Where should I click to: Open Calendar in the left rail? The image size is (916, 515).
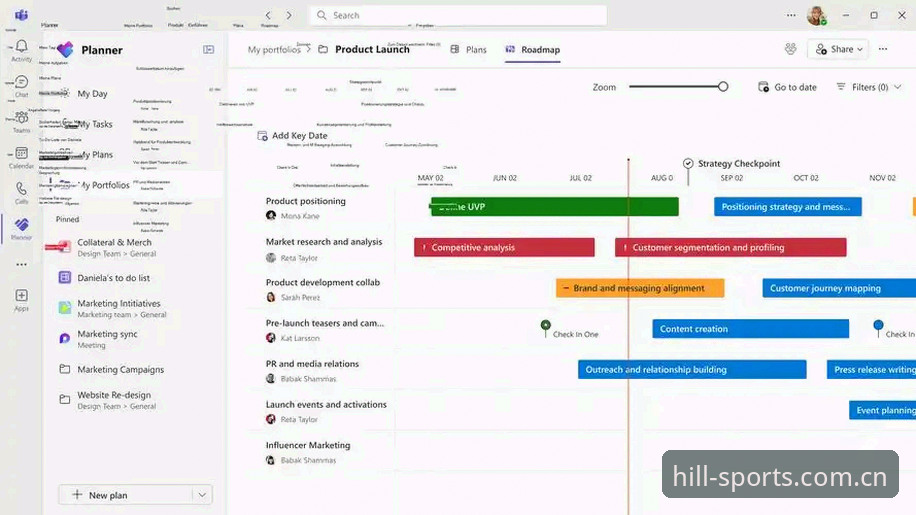22,154
